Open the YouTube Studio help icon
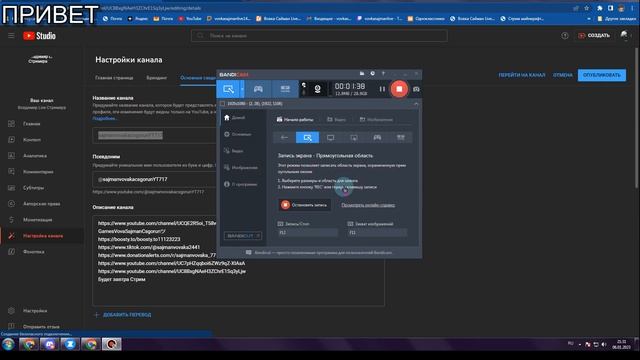The height and width of the screenshot is (360, 640). tap(564, 36)
